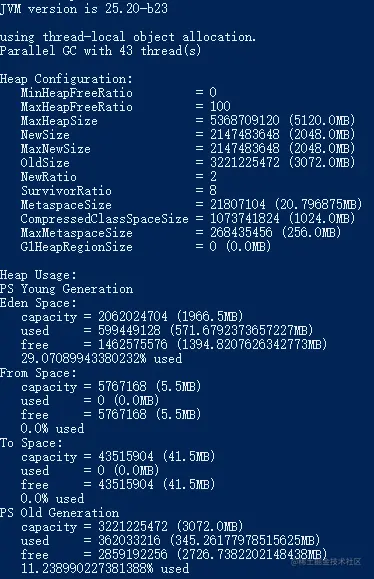Select the MaxHeapSize value 5368709120
The image size is (374, 579).
245,120
